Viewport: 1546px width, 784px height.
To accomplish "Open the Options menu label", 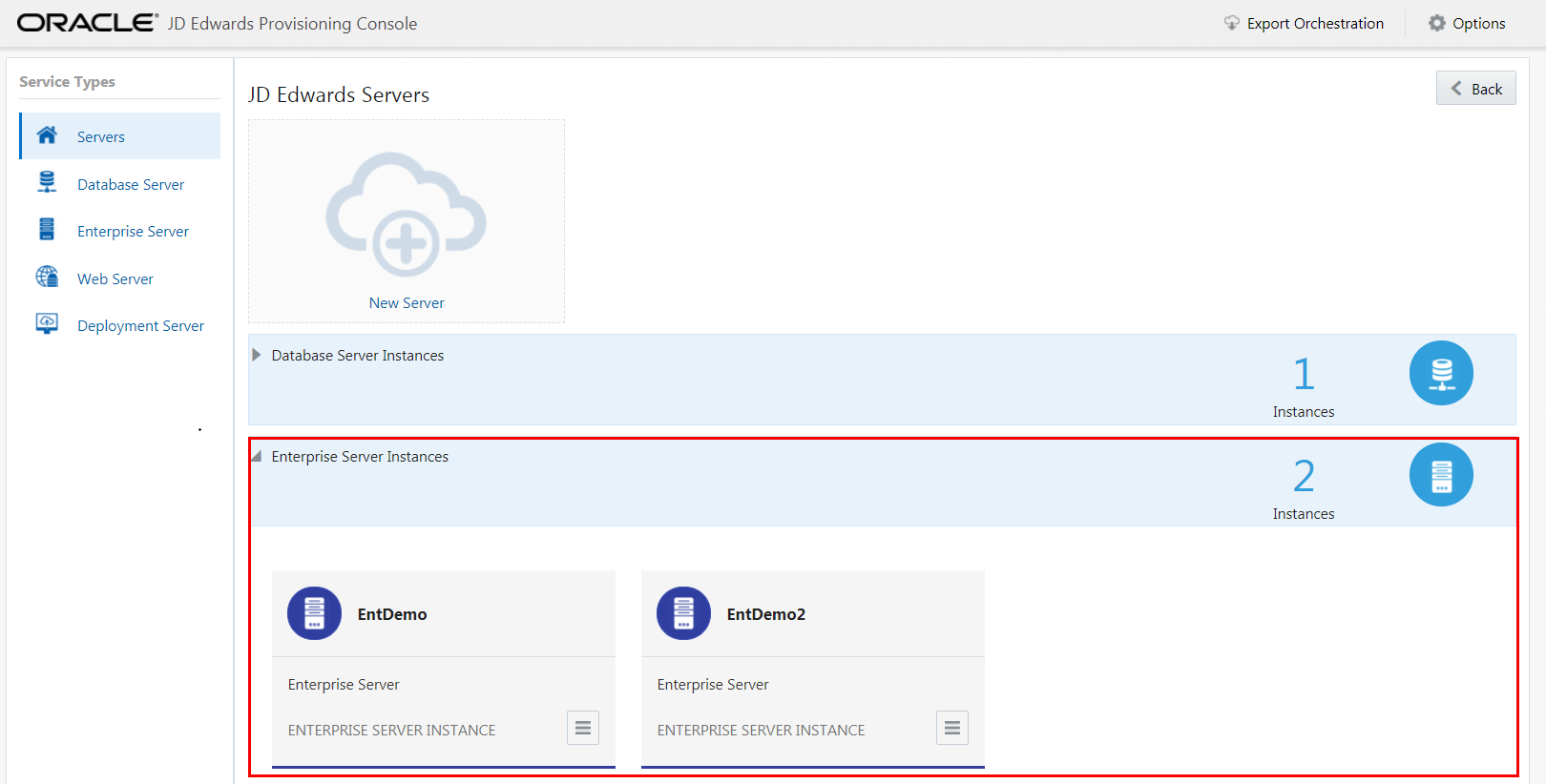I will pyautogui.click(x=1478, y=23).
